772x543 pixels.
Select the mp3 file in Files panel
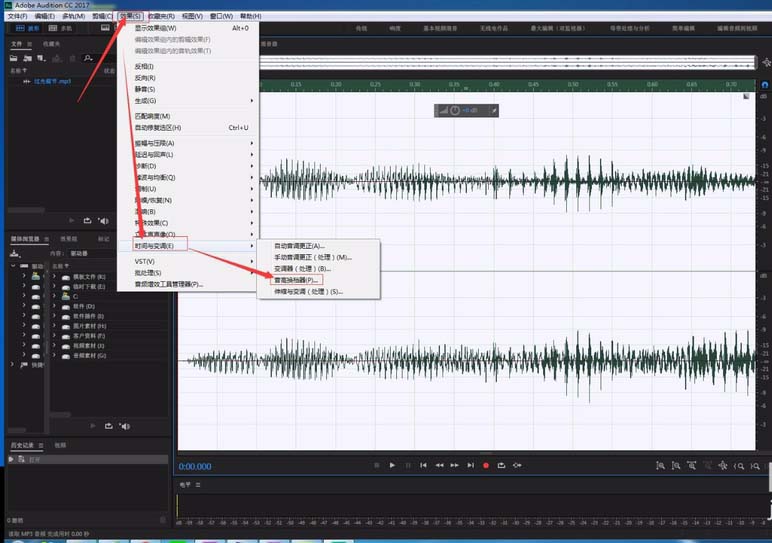[x=52, y=81]
